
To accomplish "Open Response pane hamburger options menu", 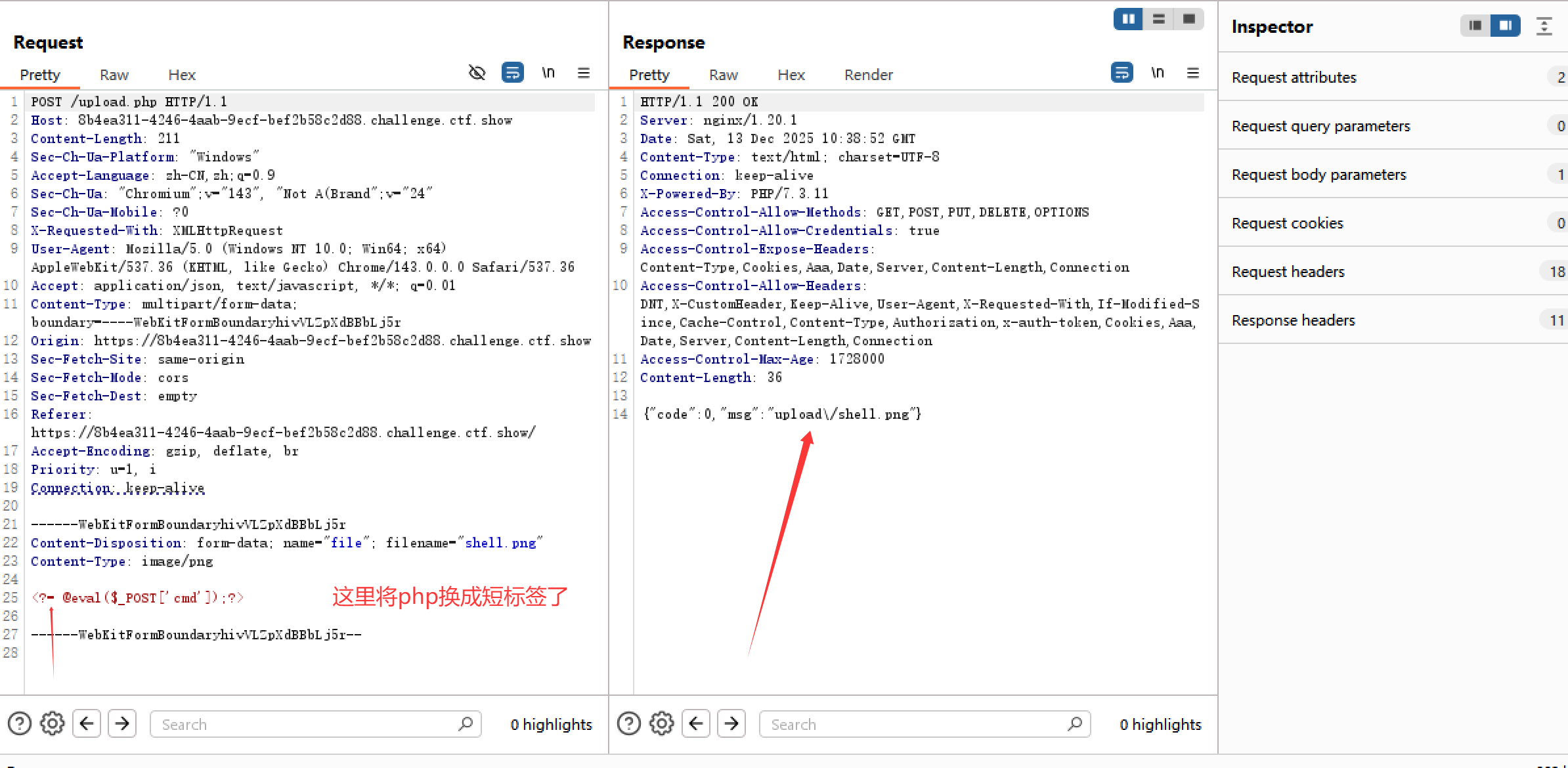I will pyautogui.click(x=1193, y=73).
